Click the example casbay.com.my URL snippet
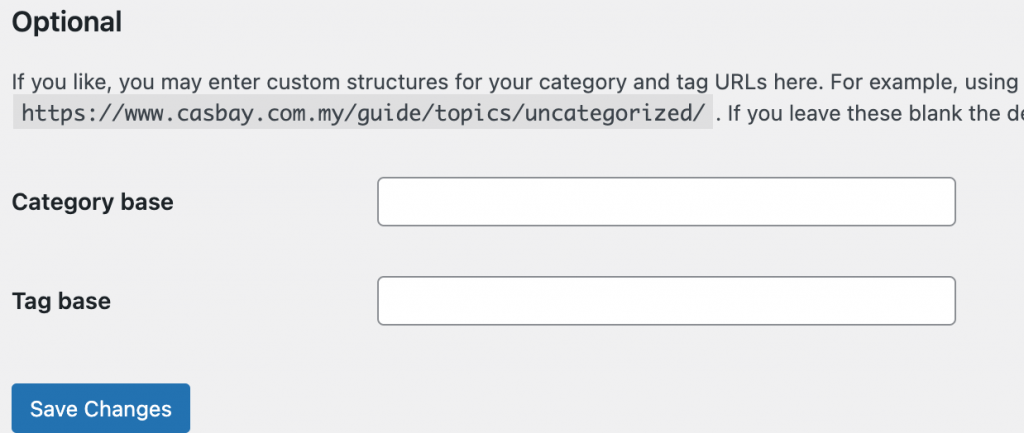 pyautogui.click(x=362, y=113)
